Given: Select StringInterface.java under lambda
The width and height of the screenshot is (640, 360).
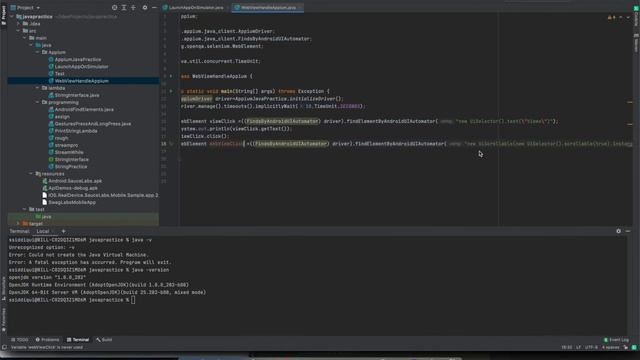Looking at the screenshot, I should point(77,95).
